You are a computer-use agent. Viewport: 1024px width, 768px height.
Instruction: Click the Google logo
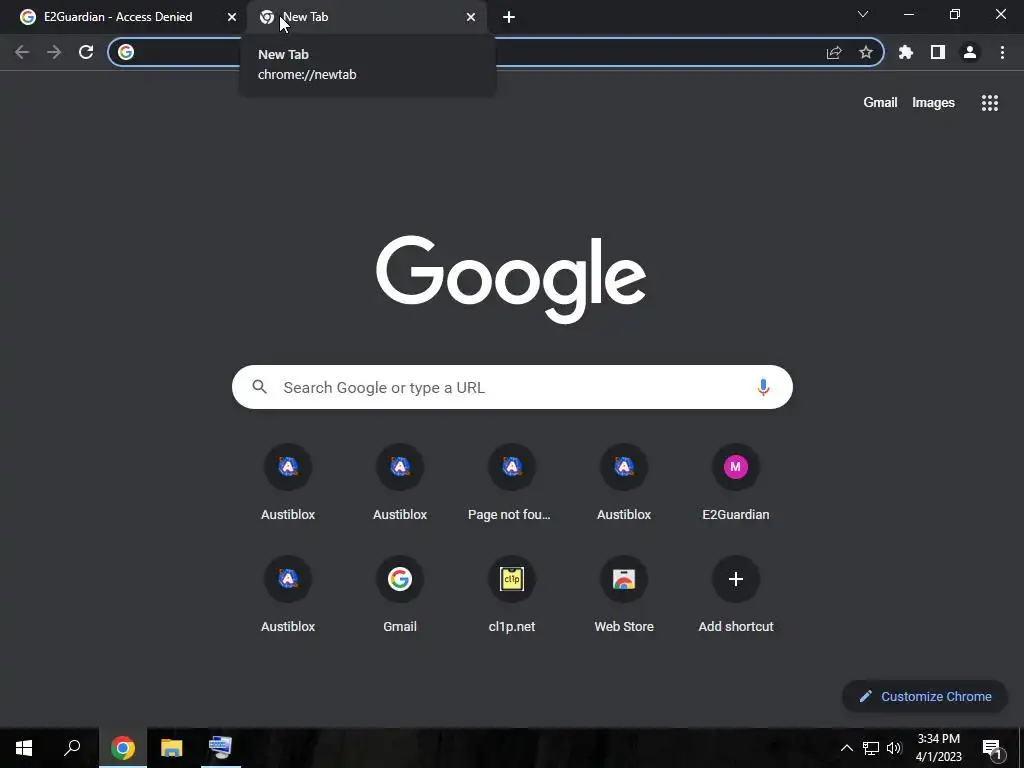(x=511, y=279)
